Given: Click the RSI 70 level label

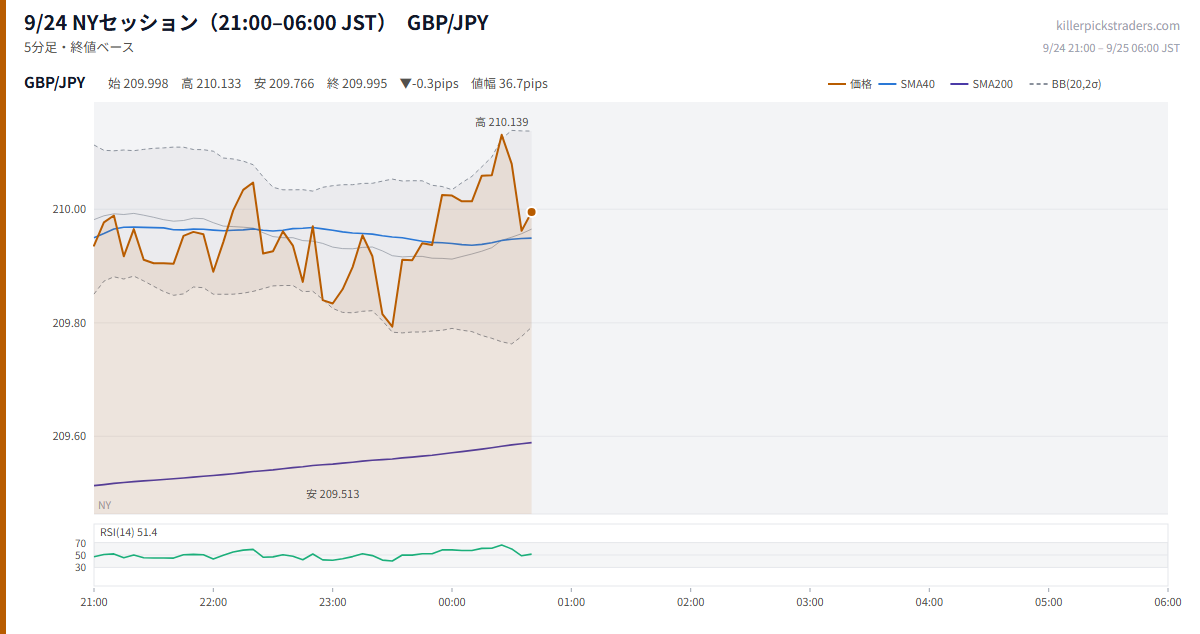Looking at the screenshot, I should tap(80, 543).
